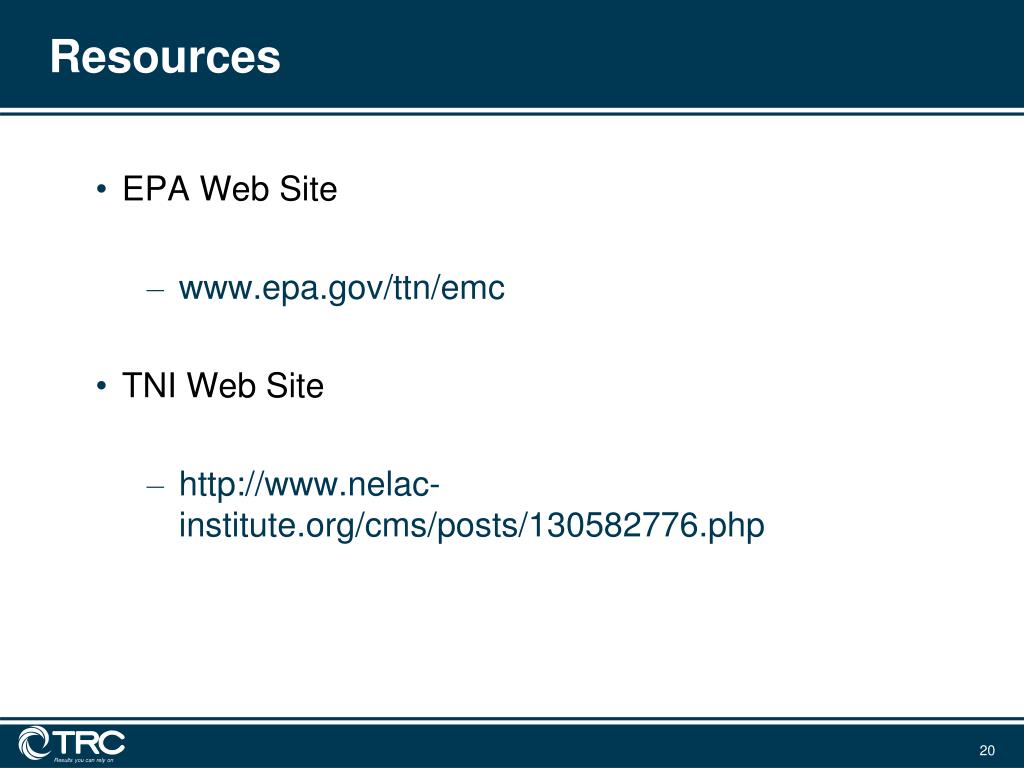Click the dark blue header bar beside Resources
1024x768 pixels.
[x=653, y=54]
